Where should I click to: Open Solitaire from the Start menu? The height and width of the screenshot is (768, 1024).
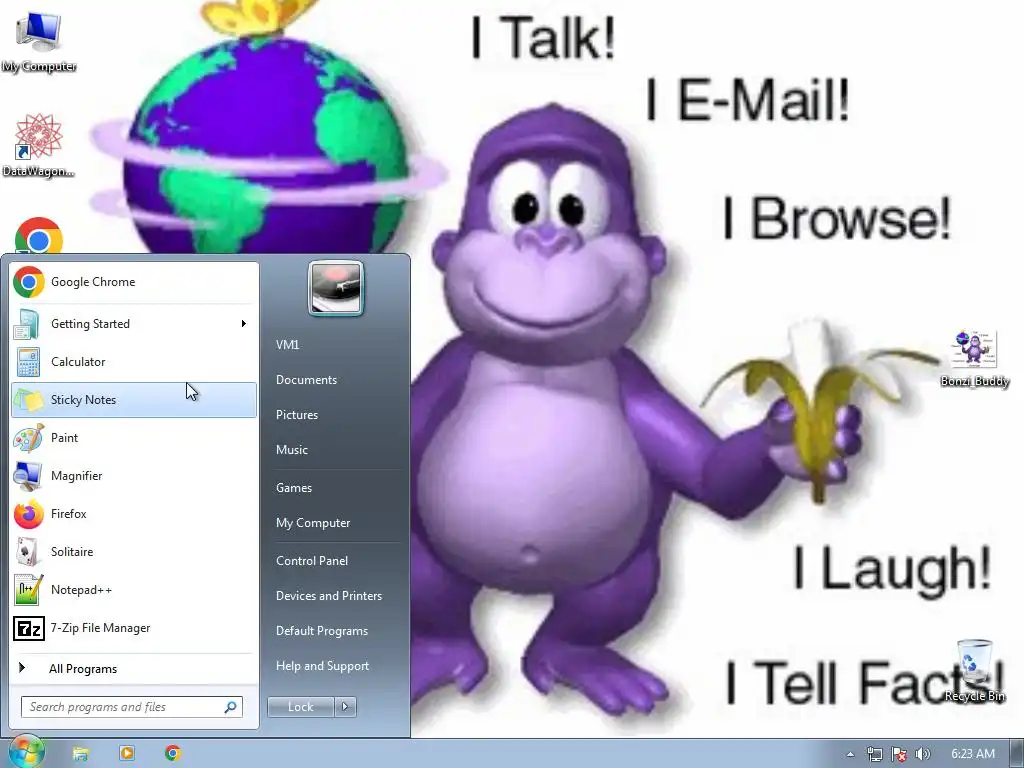click(134, 552)
